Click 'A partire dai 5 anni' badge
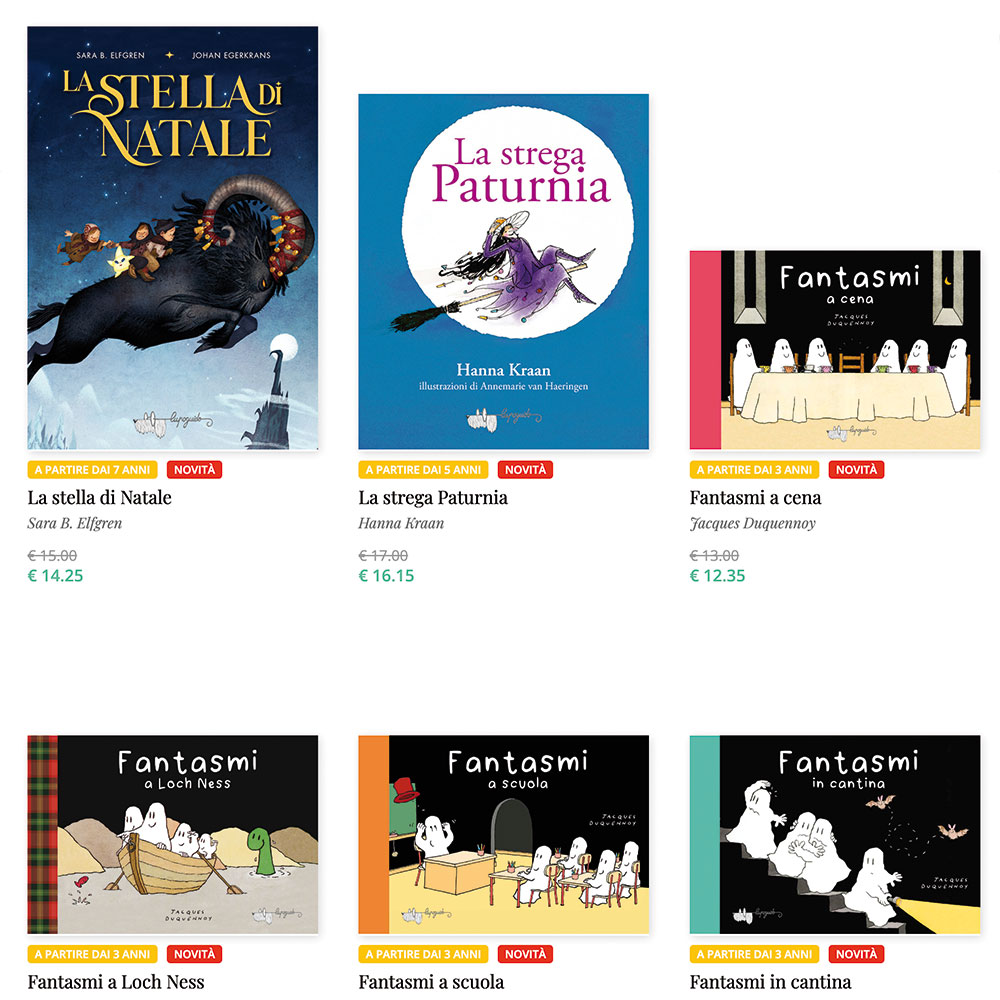1000x1000 pixels. pyautogui.click(x=423, y=470)
